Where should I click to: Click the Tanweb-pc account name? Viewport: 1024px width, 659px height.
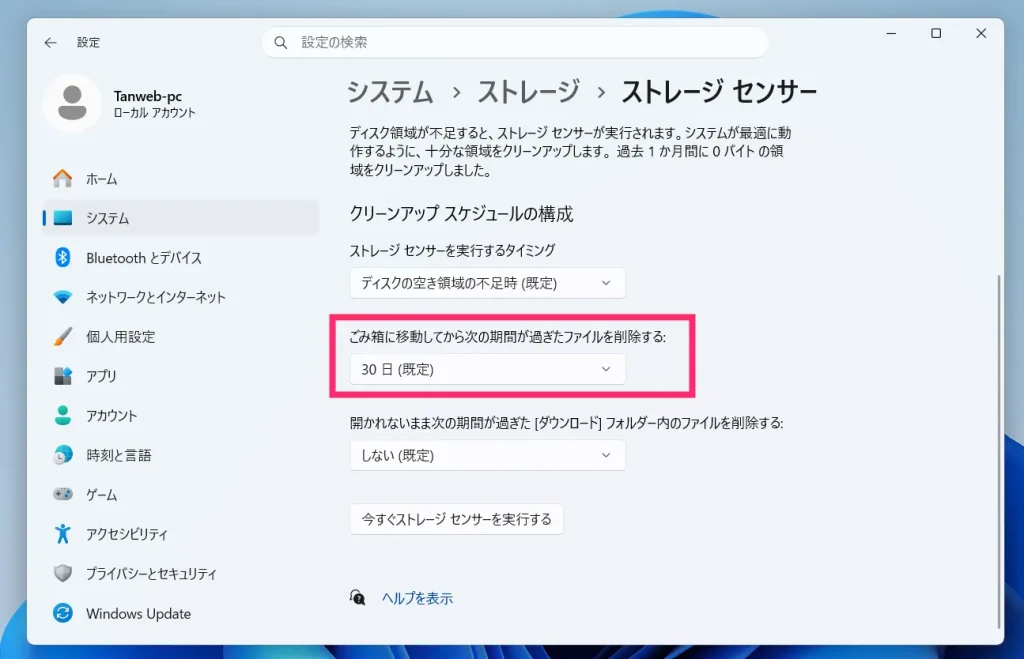pyautogui.click(x=148, y=96)
